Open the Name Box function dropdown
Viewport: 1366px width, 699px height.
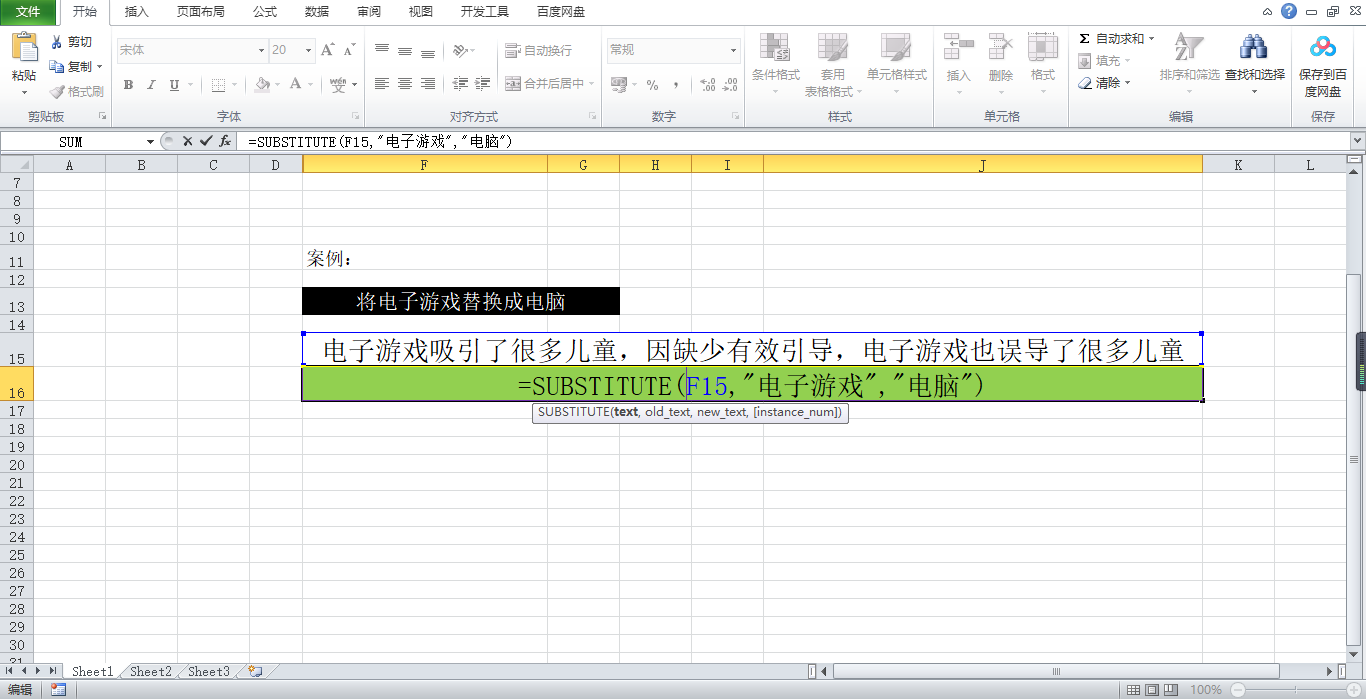click(x=151, y=142)
